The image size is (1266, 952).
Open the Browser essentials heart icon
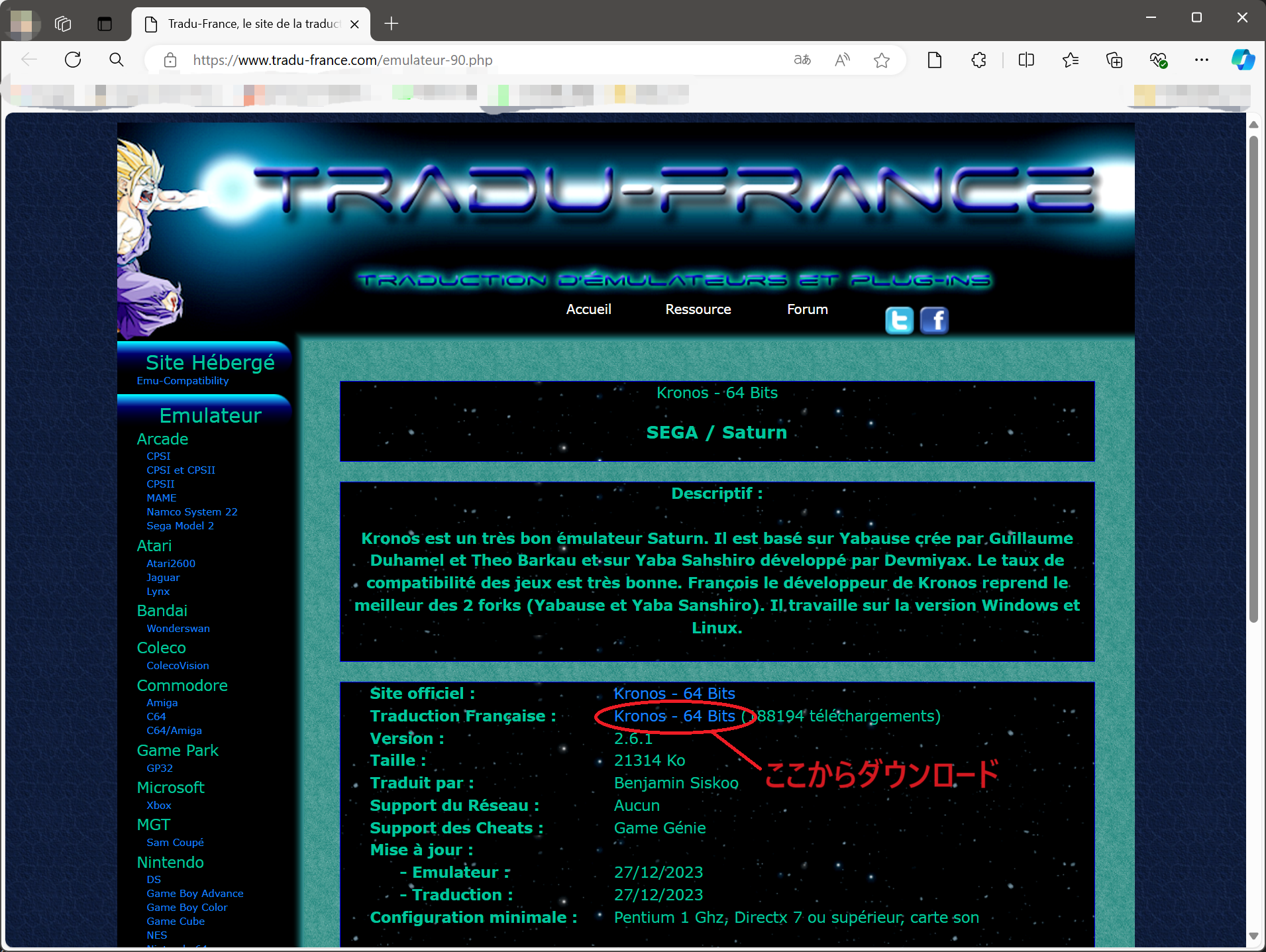[1158, 60]
